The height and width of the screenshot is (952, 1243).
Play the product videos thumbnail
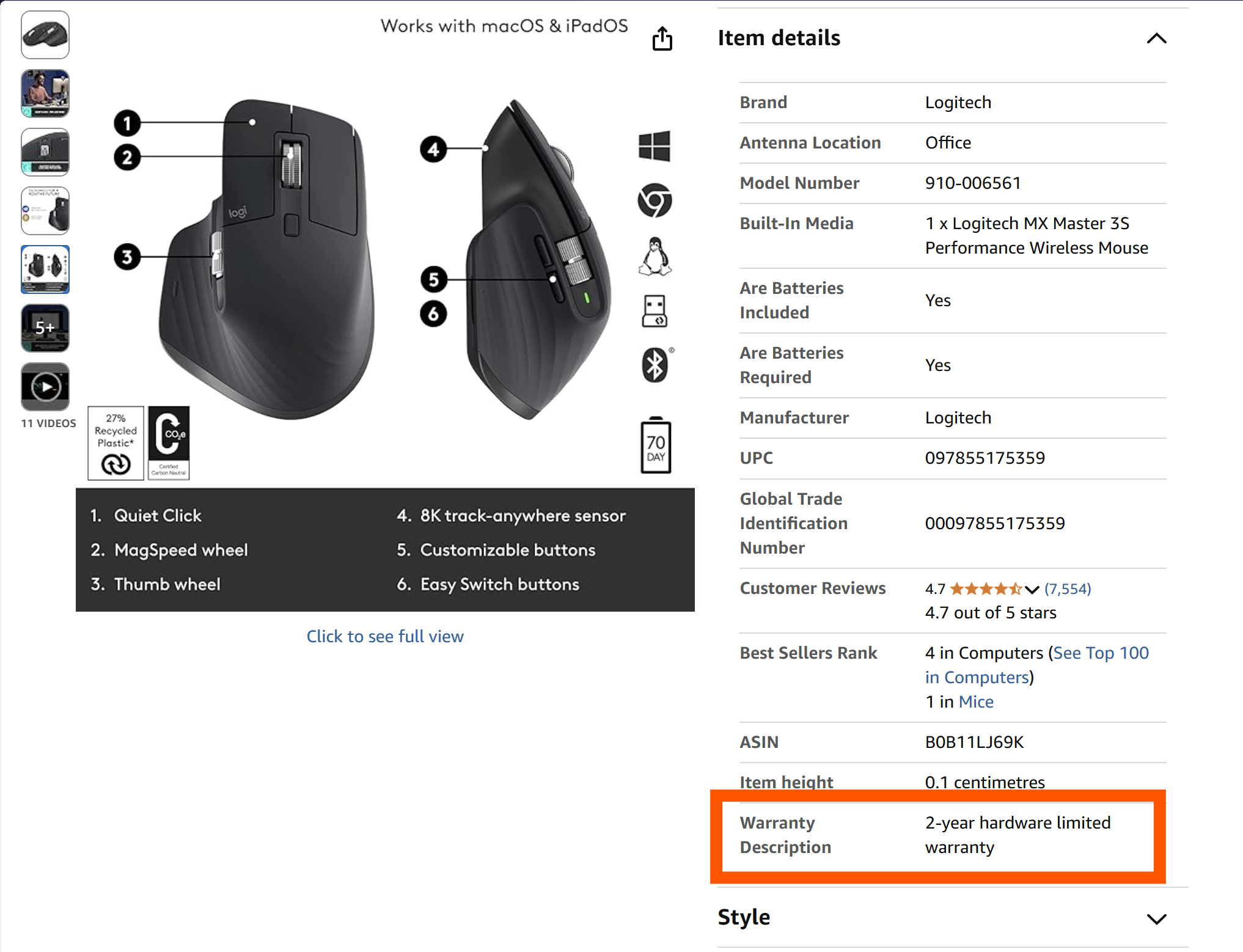point(45,387)
